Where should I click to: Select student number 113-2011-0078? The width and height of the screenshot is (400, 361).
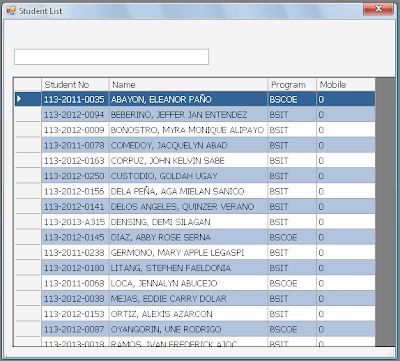pos(75,145)
